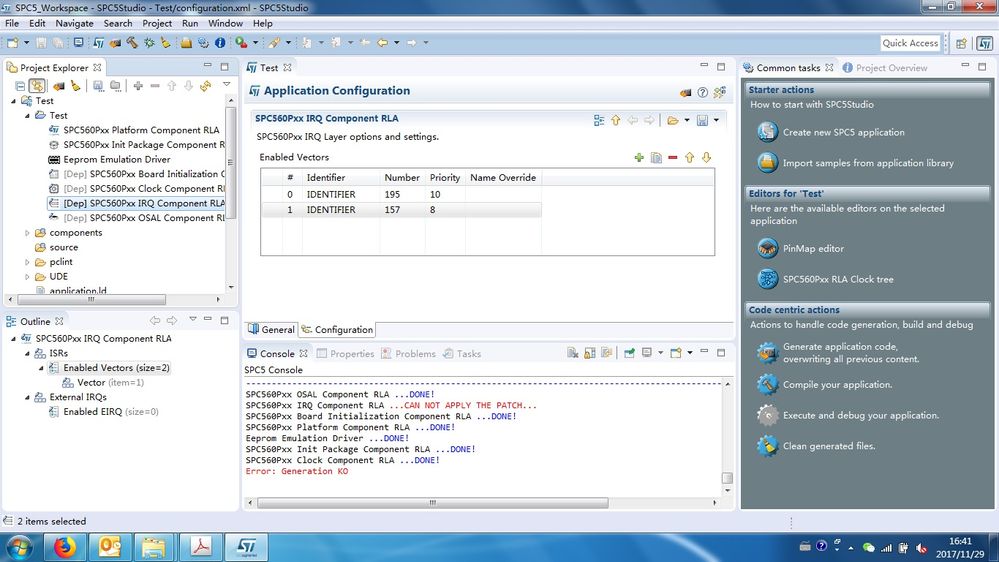Image resolution: width=999 pixels, height=562 pixels.
Task: Toggle Link with Editor in Project Explorer
Action: coord(37,85)
